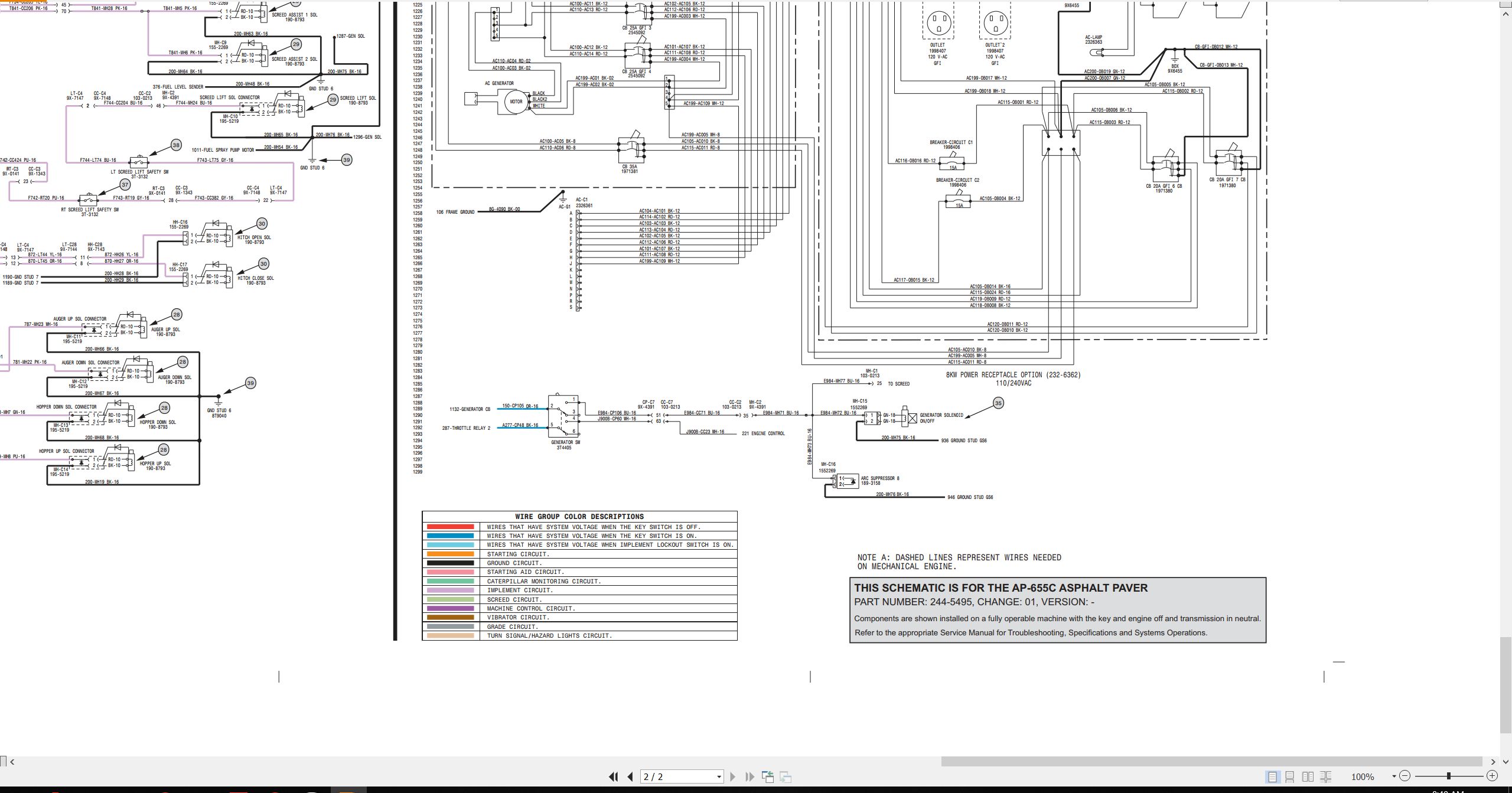Select continuous page scrolling layout
The width and height of the screenshot is (1512, 793).
pos(1290,777)
